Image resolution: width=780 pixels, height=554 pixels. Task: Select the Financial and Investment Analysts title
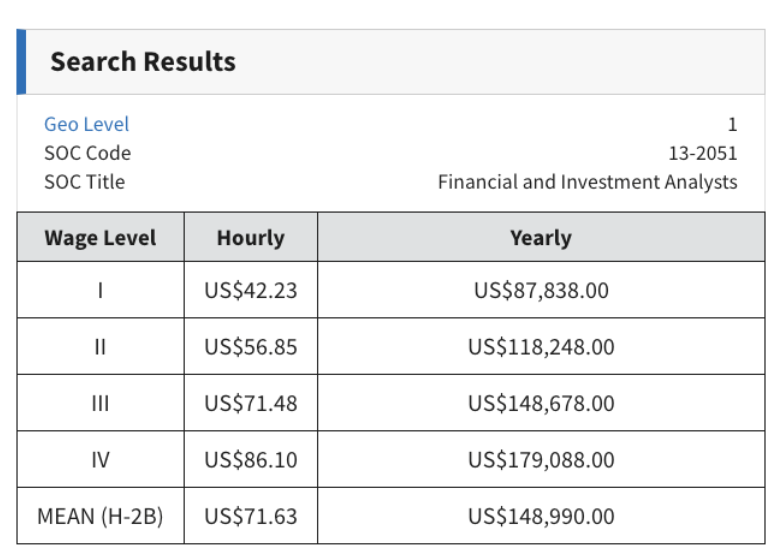pyautogui.click(x=587, y=182)
